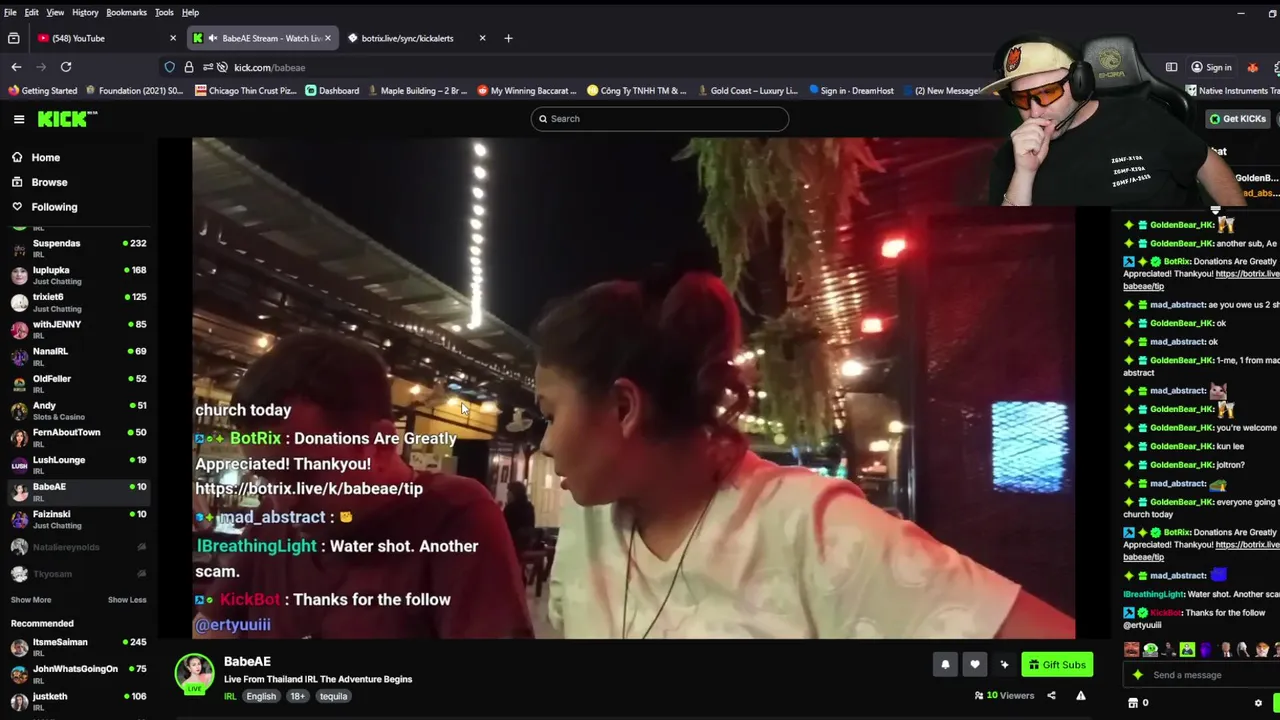1280x720 pixels.
Task: Click the green Gift Subs button
Action: click(1057, 665)
